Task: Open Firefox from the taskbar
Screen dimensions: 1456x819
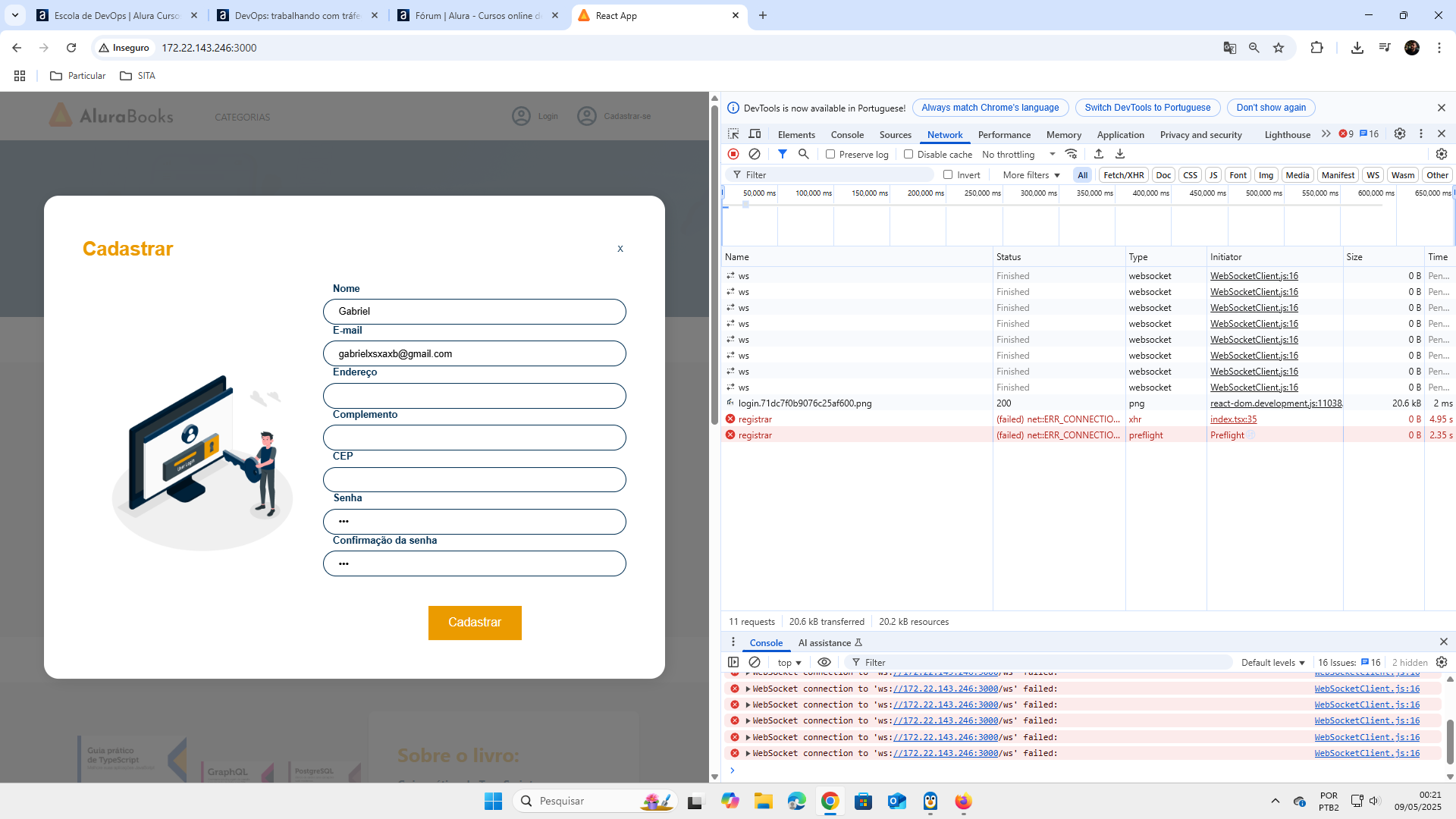Action: (963, 801)
